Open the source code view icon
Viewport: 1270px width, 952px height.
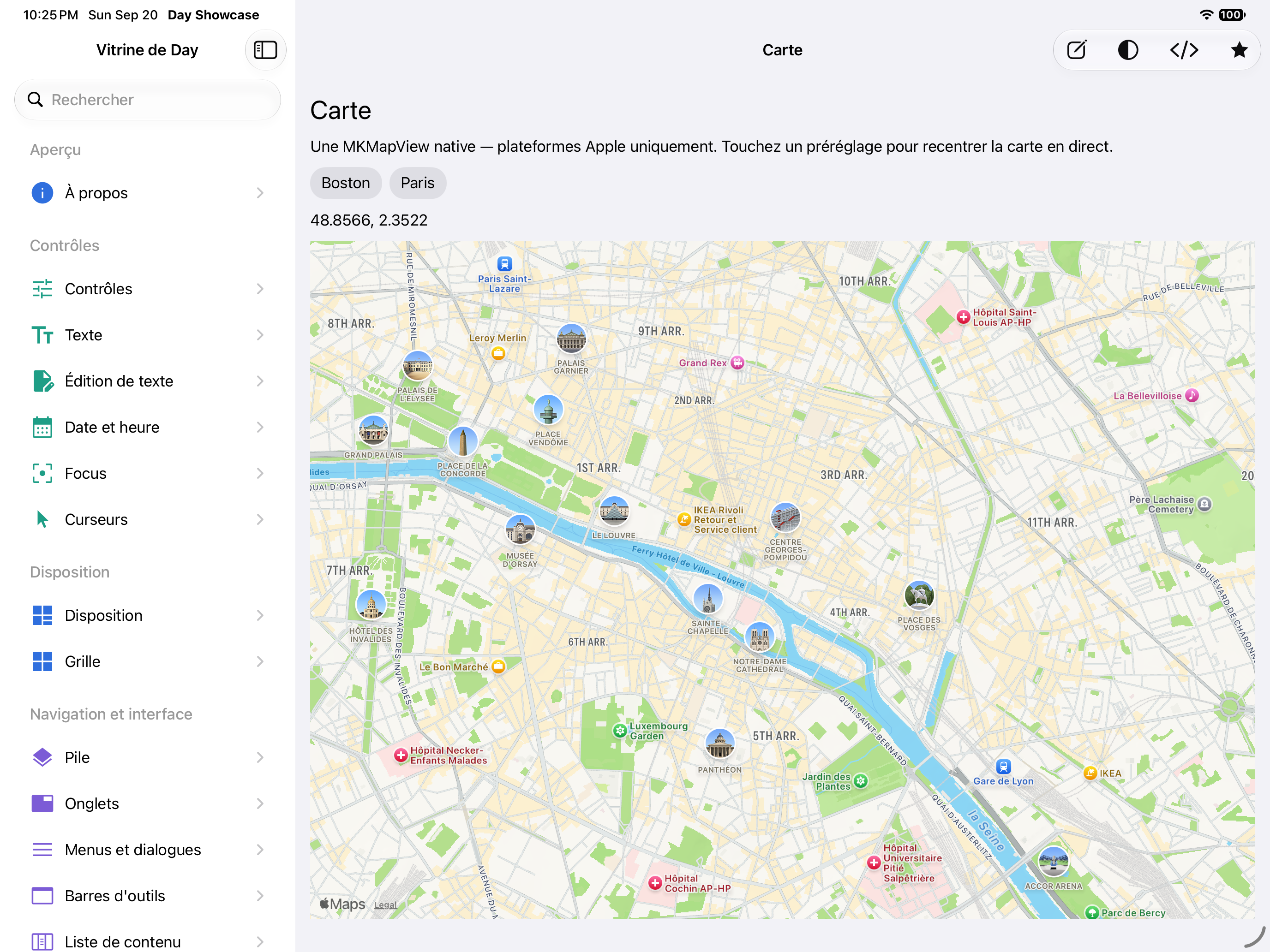tap(1184, 50)
